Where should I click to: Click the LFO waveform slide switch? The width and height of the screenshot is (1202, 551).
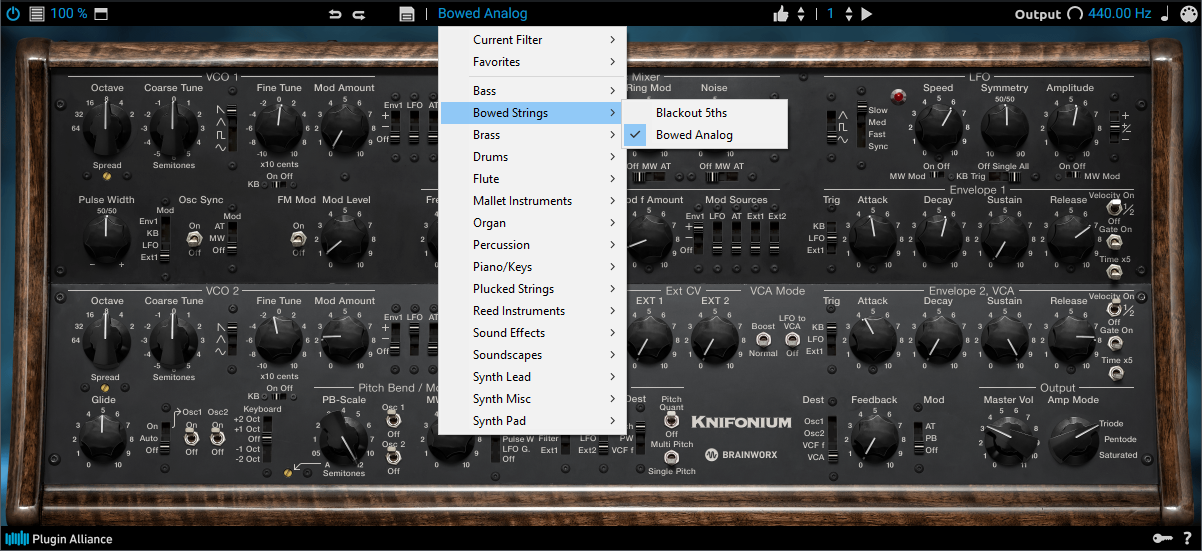(832, 127)
